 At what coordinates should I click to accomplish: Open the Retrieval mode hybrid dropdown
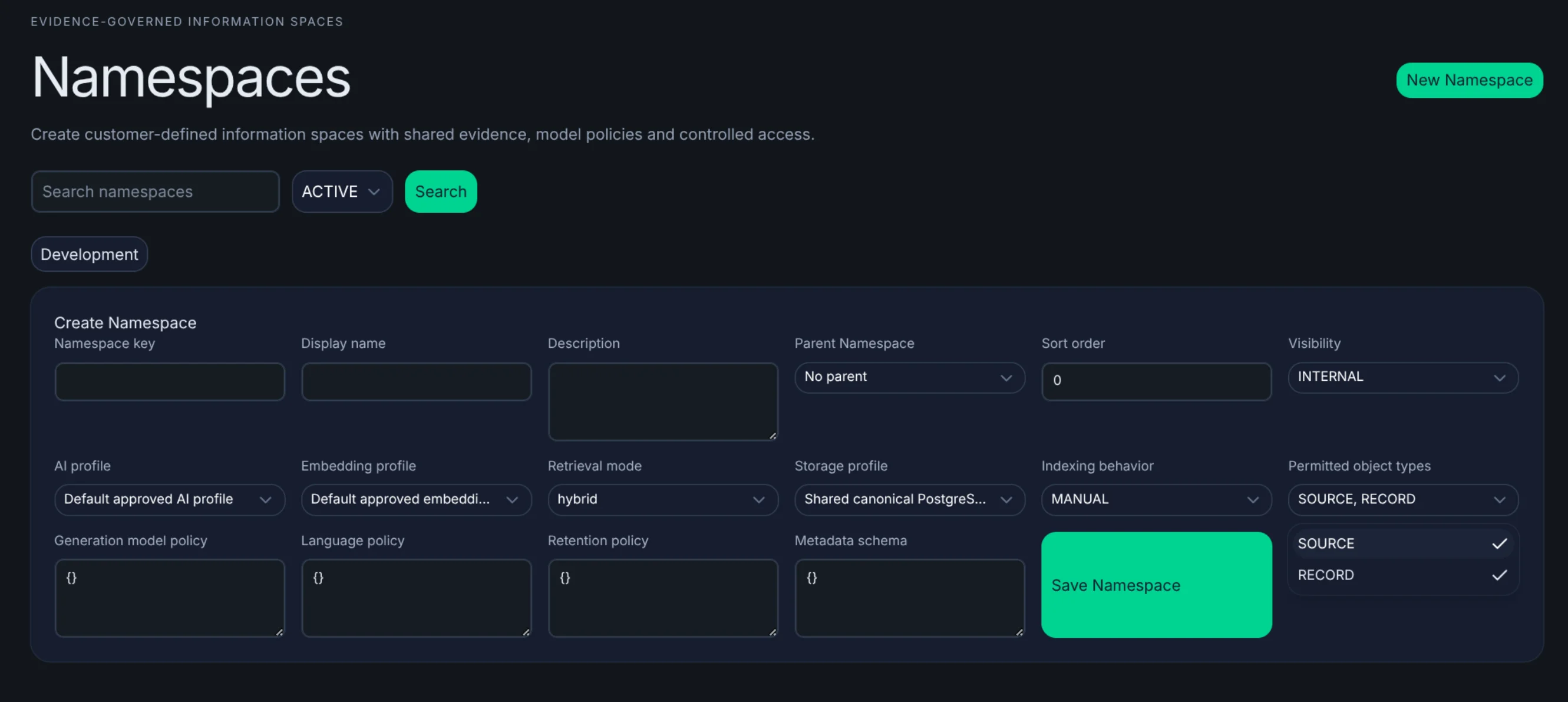point(663,499)
